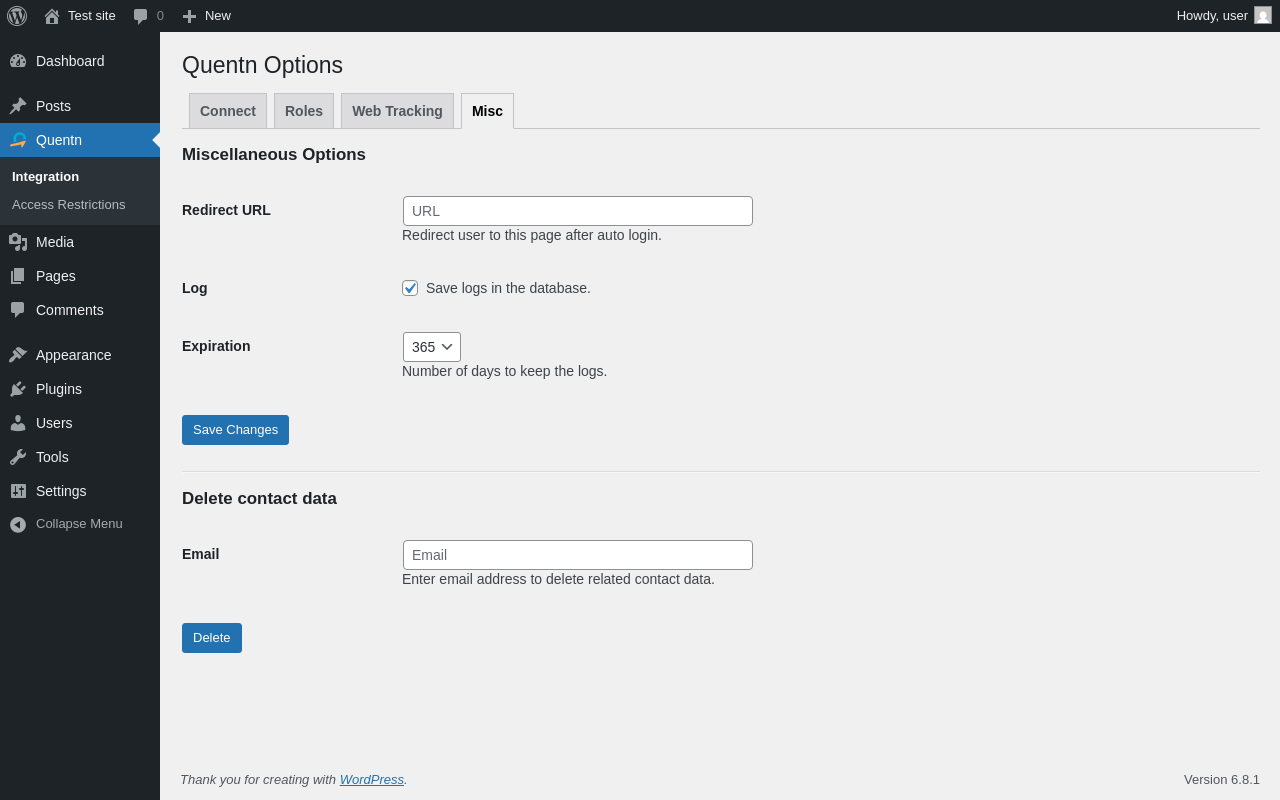Open Plugins via the plug icon
Viewport: 1280px width, 800px height.
point(18,389)
